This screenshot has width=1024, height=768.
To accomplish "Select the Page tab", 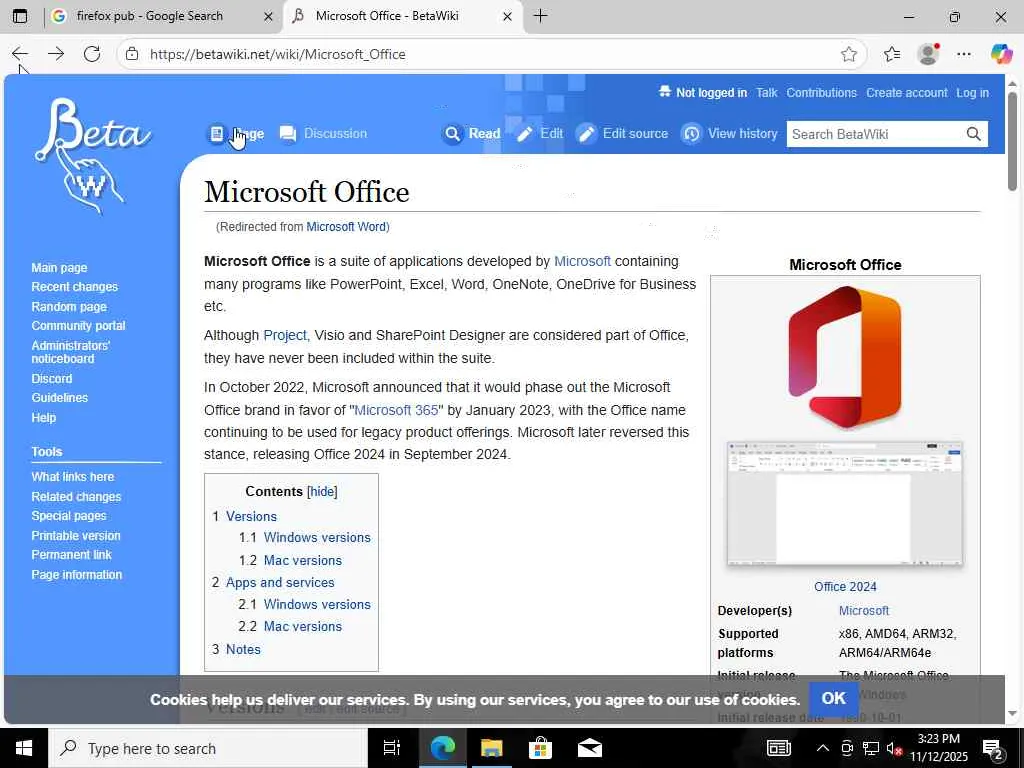I will tap(236, 134).
